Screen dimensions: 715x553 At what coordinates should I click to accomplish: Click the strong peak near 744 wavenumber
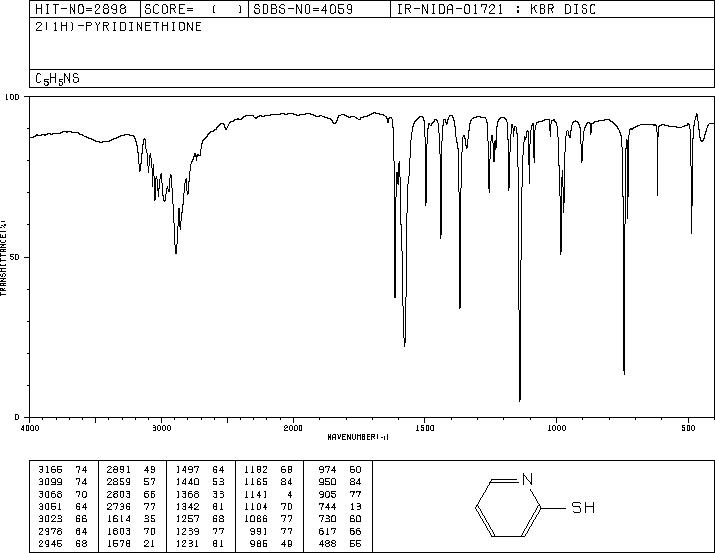click(x=624, y=372)
